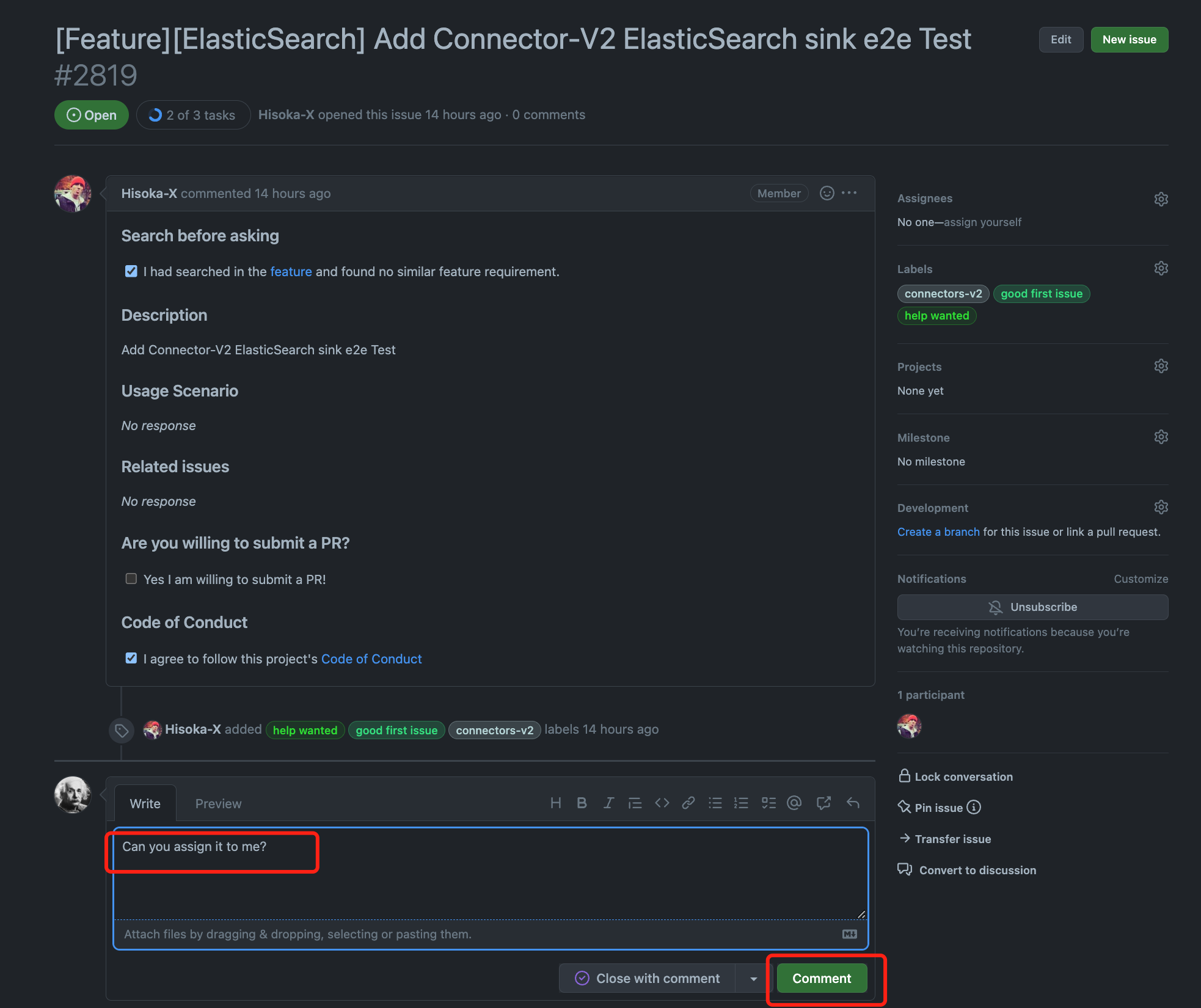Insert a link using the link icon

click(x=688, y=803)
